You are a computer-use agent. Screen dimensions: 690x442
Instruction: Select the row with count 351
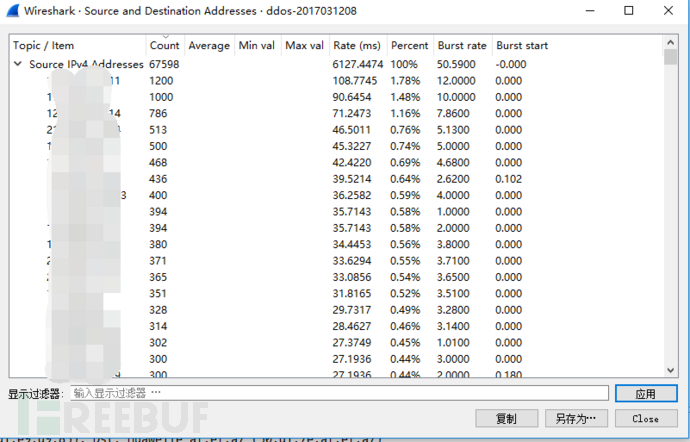click(336, 293)
